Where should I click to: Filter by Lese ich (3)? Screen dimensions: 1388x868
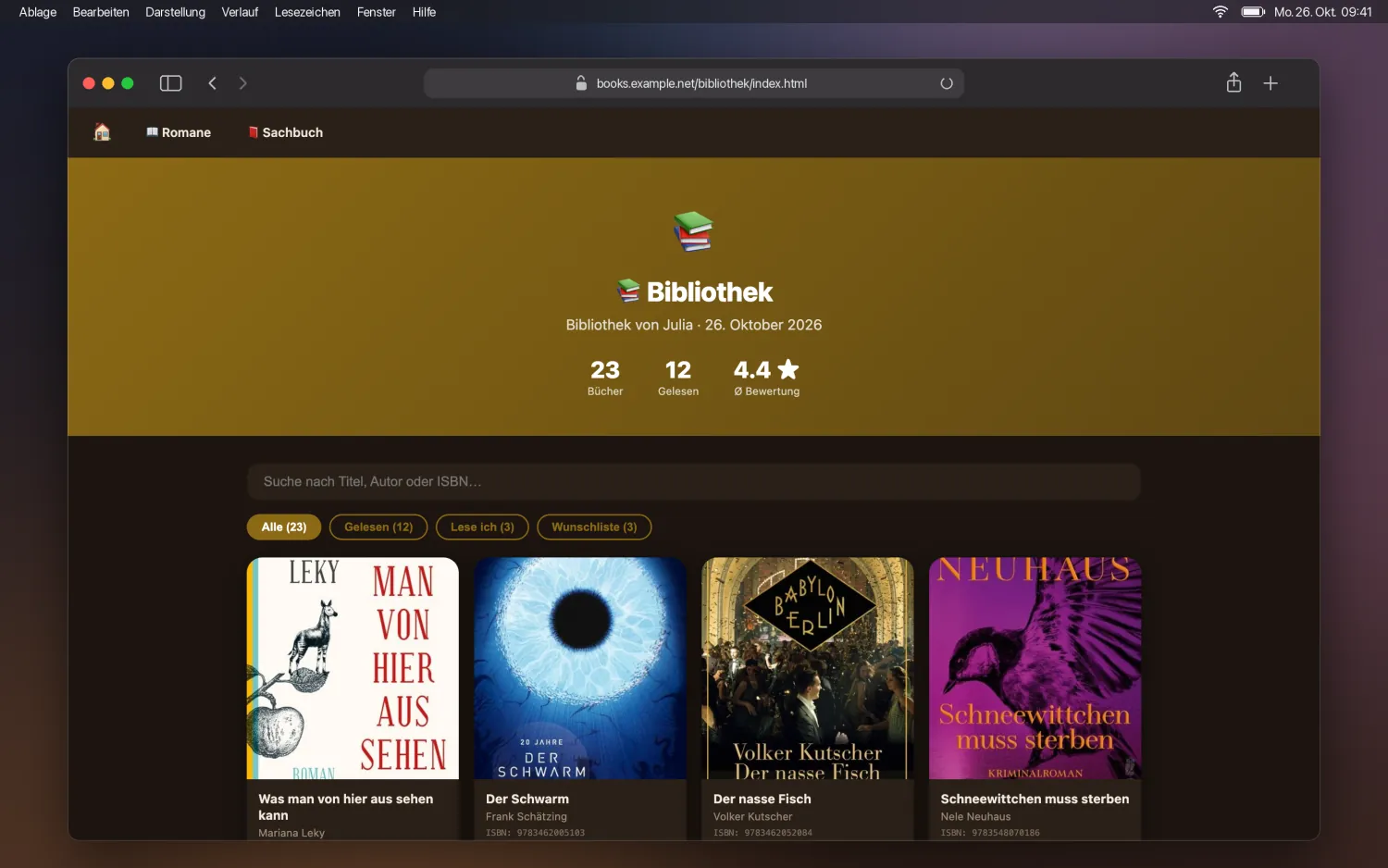482,527
